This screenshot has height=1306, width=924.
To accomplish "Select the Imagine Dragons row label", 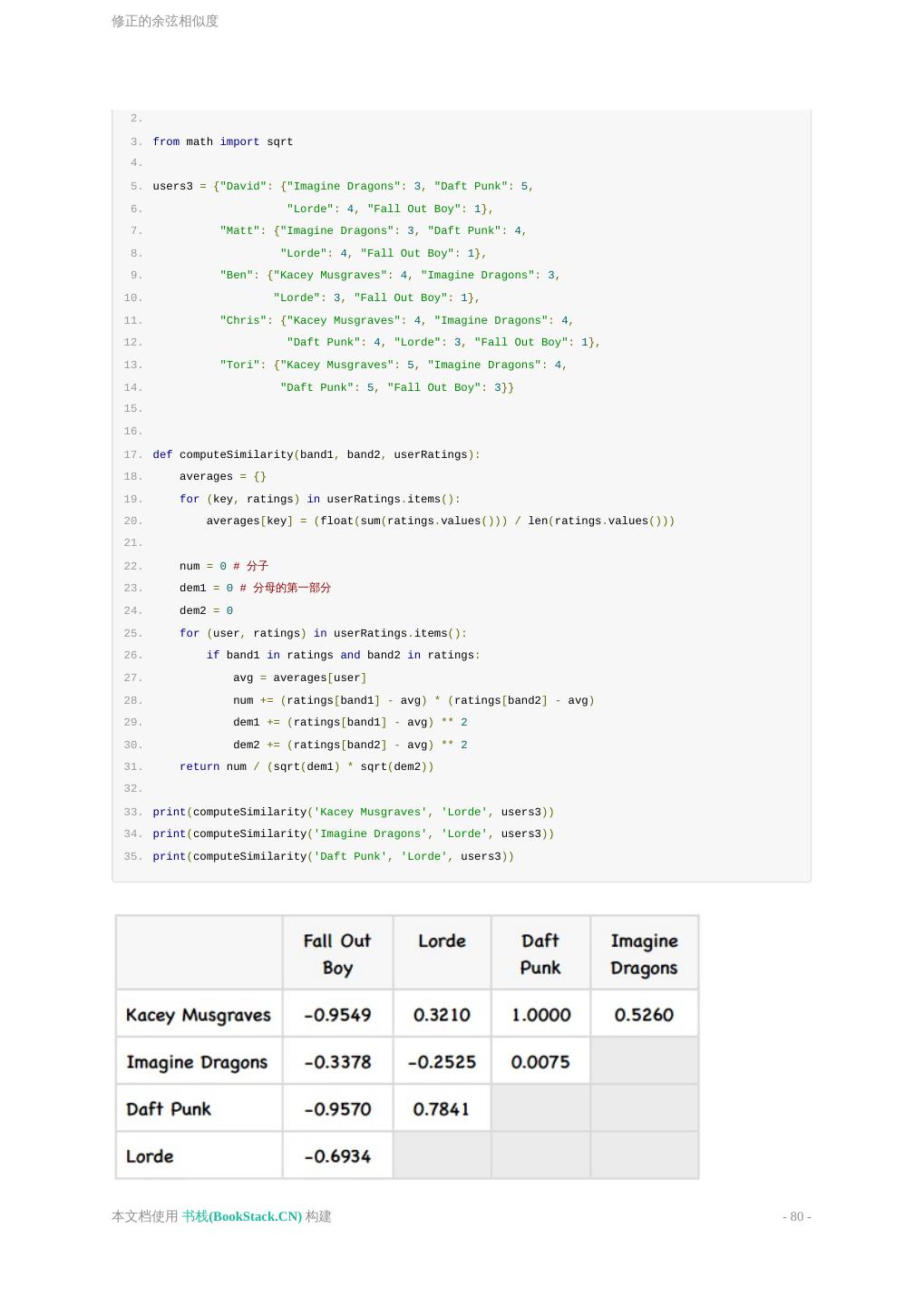I will (197, 1062).
